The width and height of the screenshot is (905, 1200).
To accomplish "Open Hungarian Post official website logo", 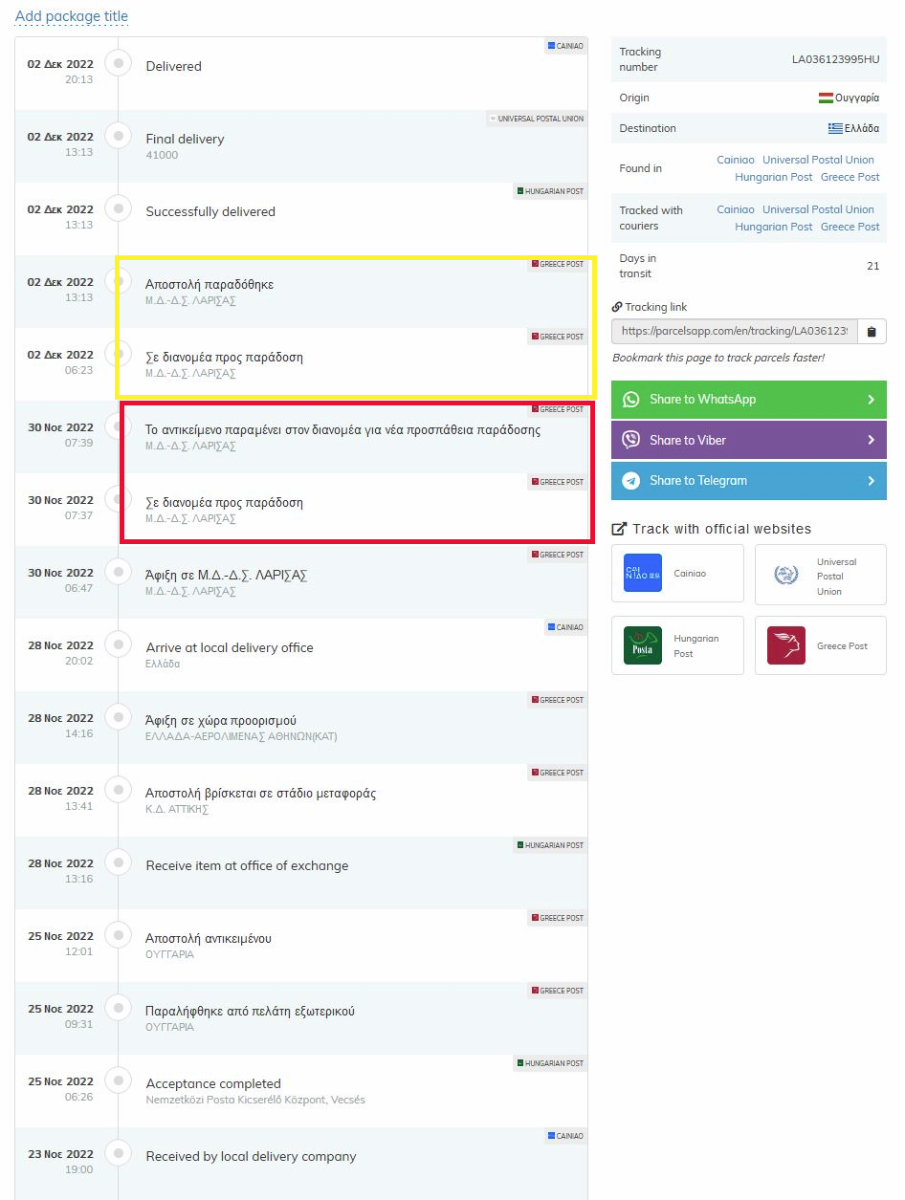I will coord(642,646).
